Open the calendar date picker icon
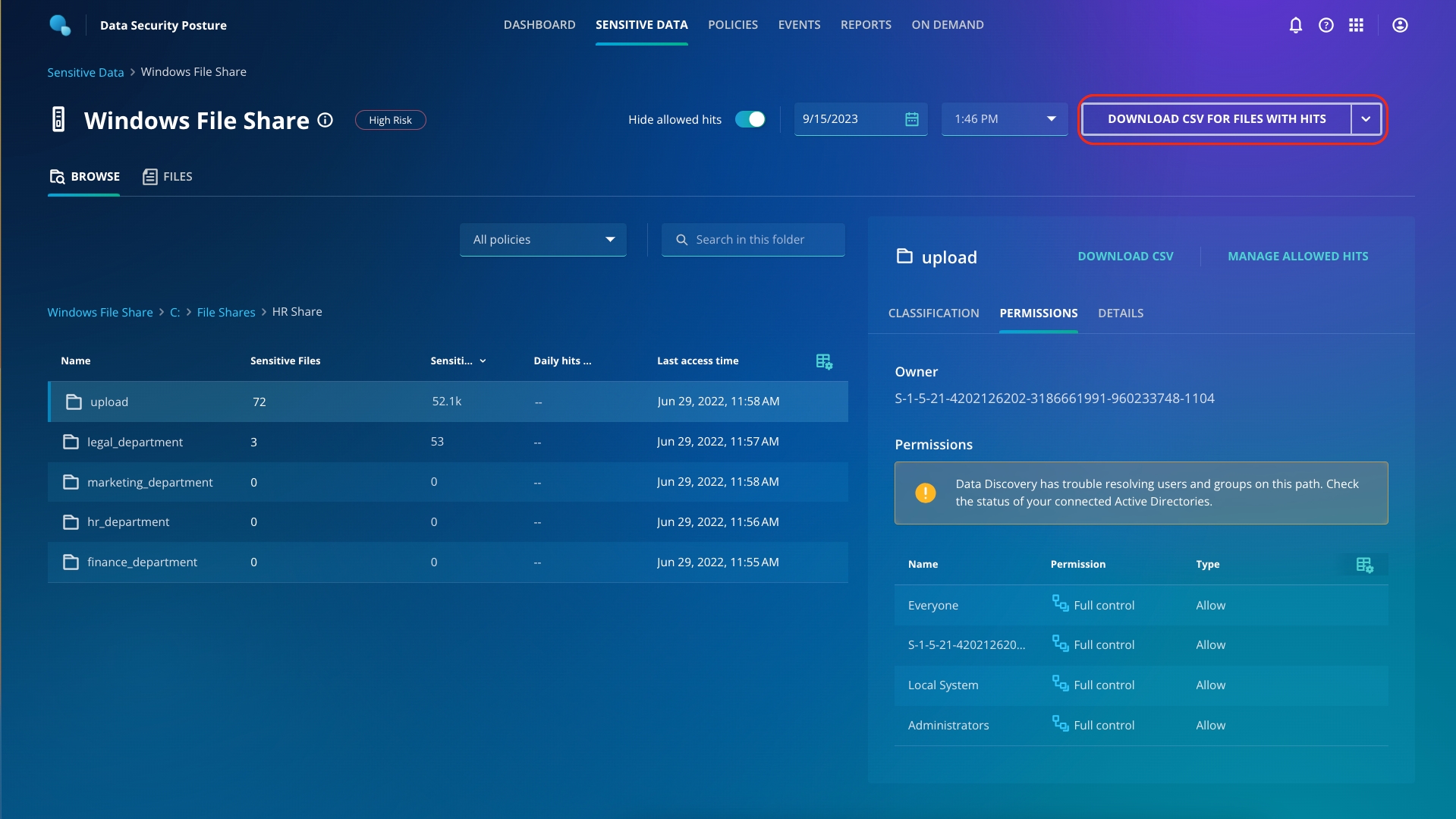This screenshot has width=1456, height=819. click(911, 119)
